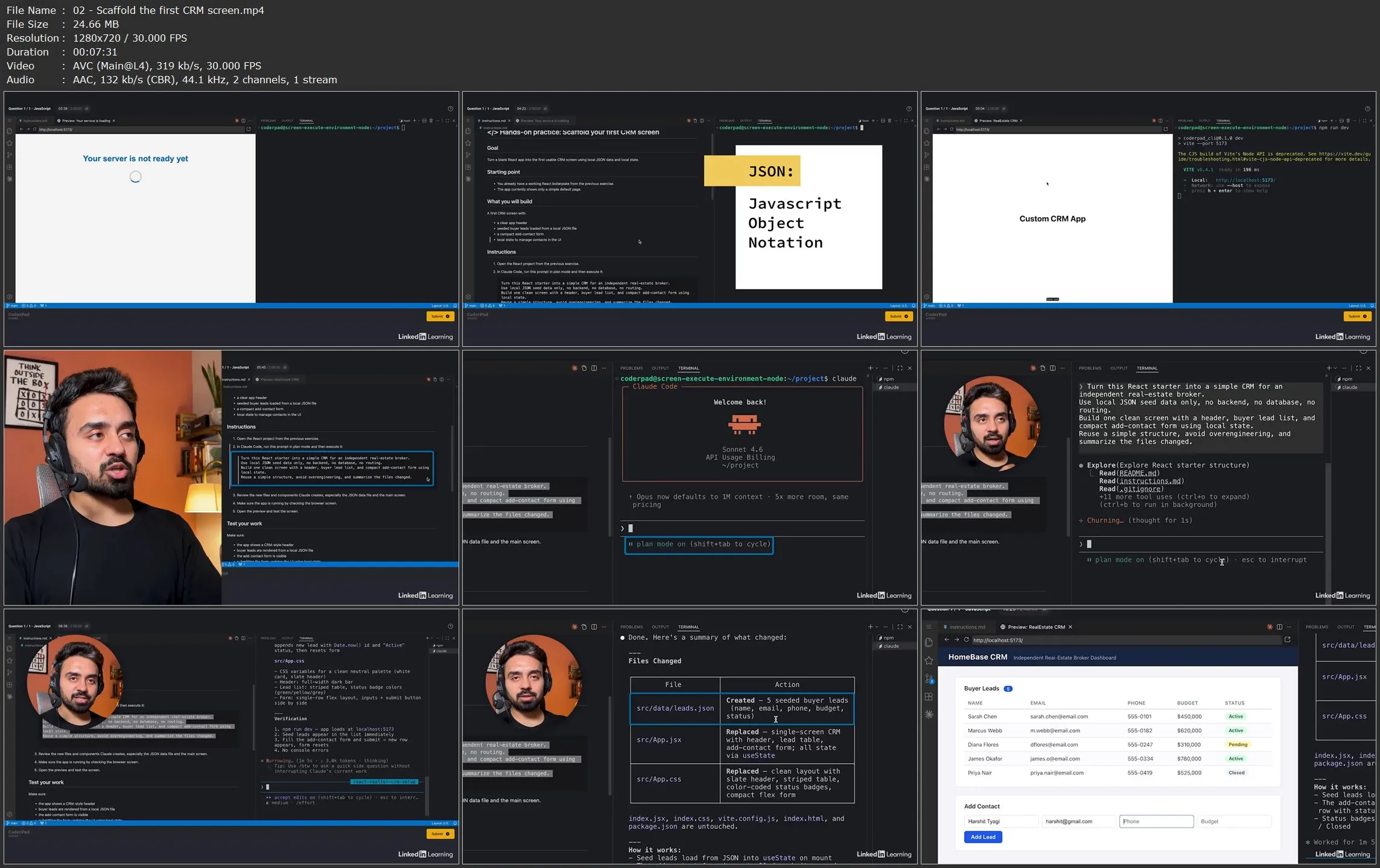This screenshot has height=868, width=1380.
Task: Open terminal more actions in Welcome back frame
Action: pos(886,368)
